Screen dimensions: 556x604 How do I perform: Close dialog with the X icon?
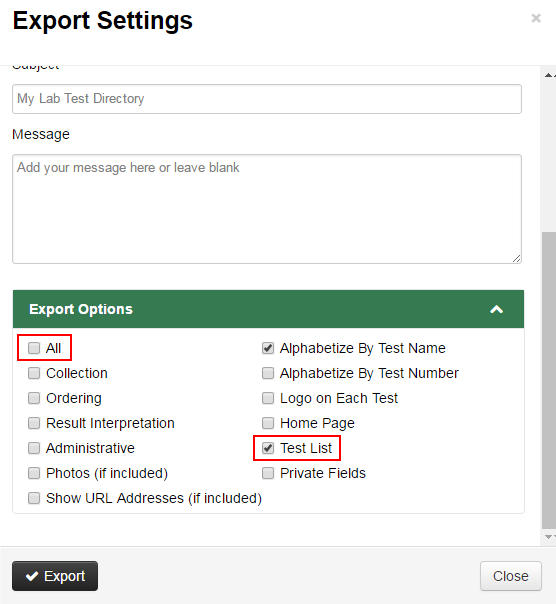[536, 18]
